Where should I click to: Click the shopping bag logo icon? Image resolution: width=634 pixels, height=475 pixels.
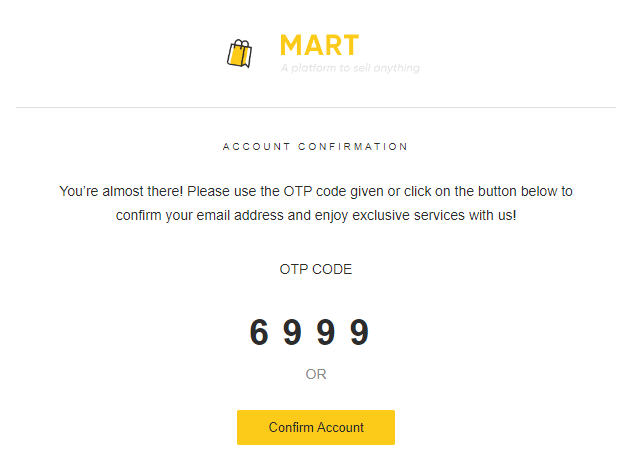[239, 53]
